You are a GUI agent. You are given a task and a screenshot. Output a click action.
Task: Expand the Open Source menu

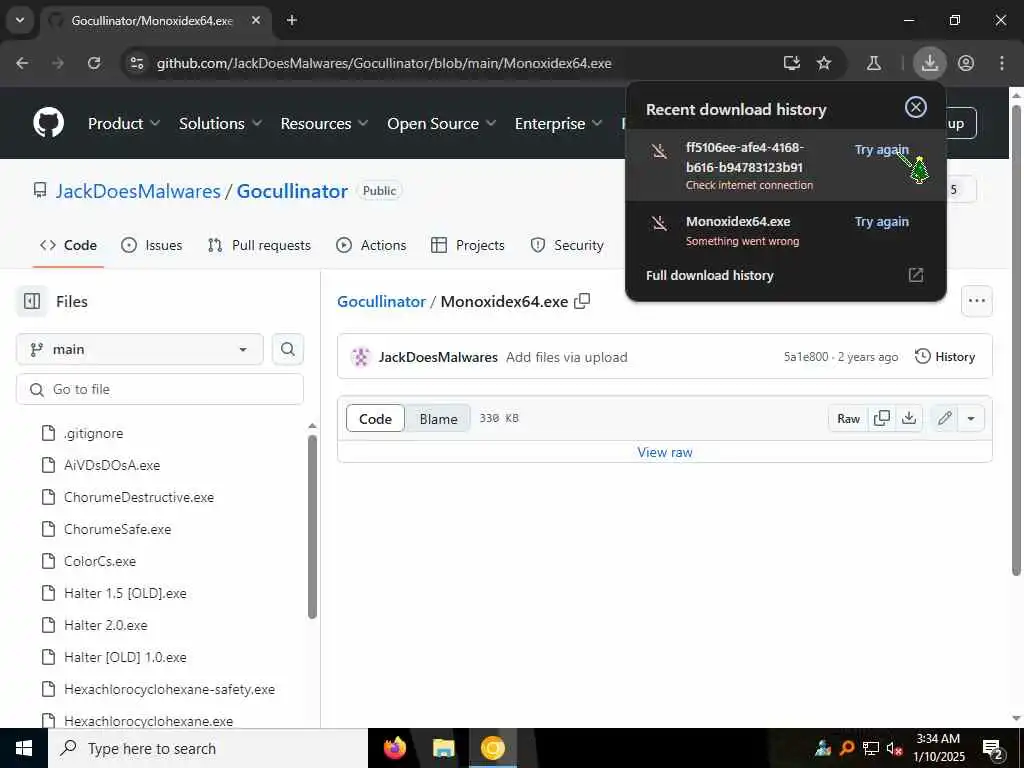pyautogui.click(x=441, y=123)
